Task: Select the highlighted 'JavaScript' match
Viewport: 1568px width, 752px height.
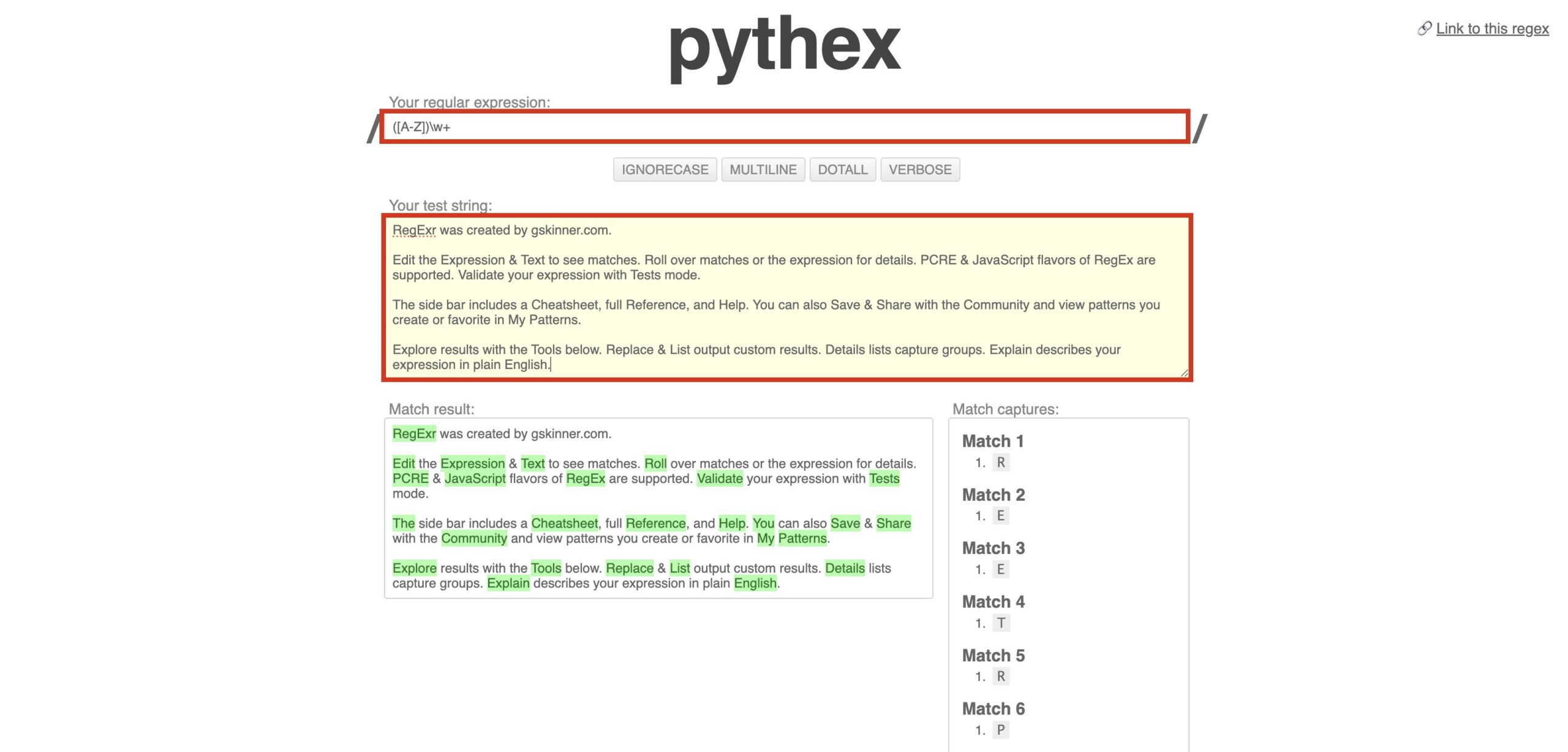Action: coord(475,479)
